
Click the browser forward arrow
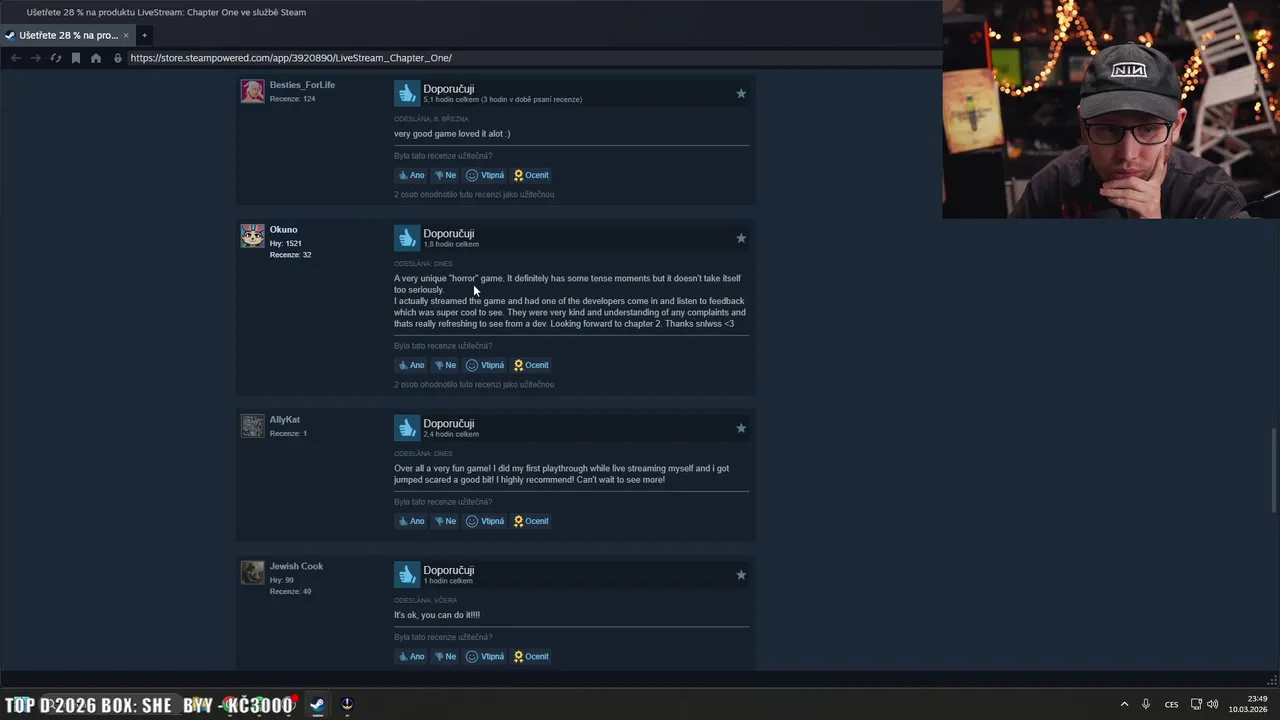[35, 58]
